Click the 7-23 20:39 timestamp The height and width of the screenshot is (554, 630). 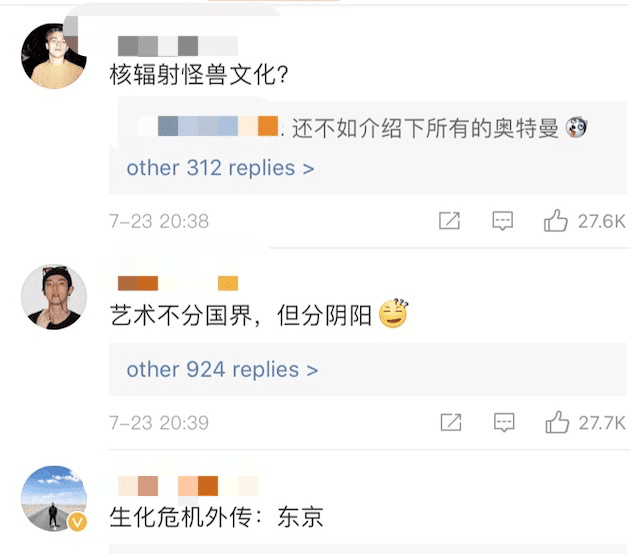coord(159,422)
